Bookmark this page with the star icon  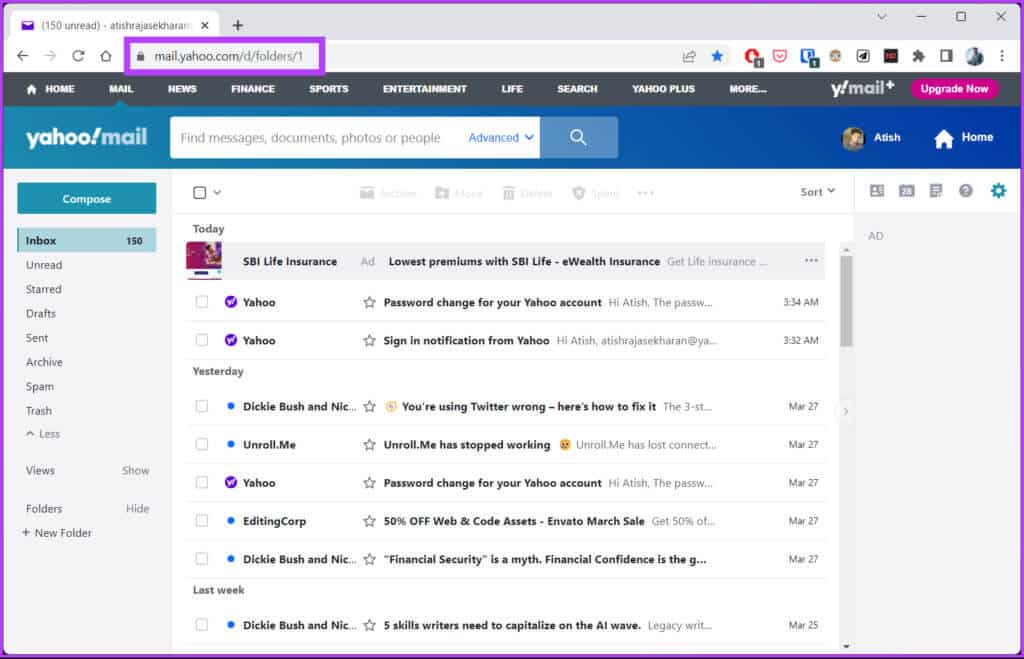pos(717,56)
